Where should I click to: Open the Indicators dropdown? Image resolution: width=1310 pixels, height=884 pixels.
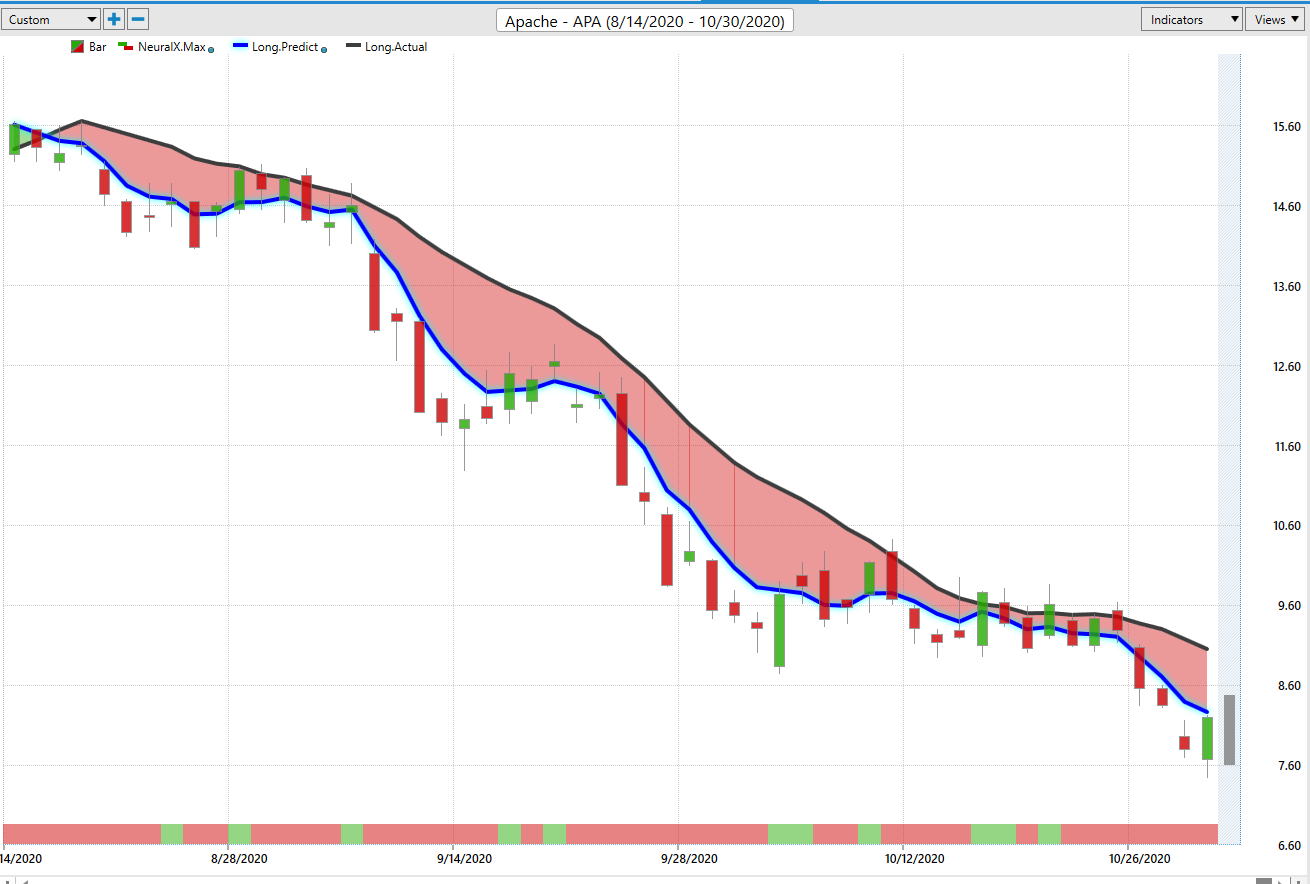tap(1192, 19)
